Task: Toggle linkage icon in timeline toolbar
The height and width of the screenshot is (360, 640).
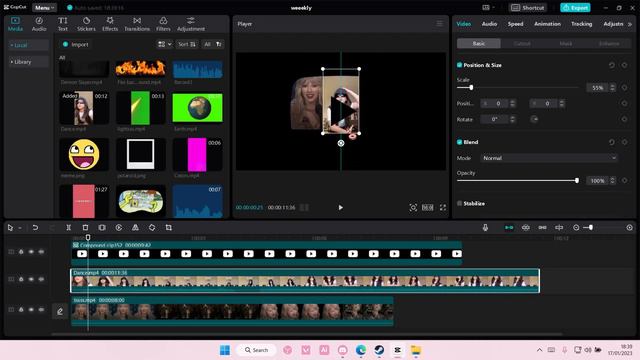Action: pyautogui.click(x=542, y=227)
